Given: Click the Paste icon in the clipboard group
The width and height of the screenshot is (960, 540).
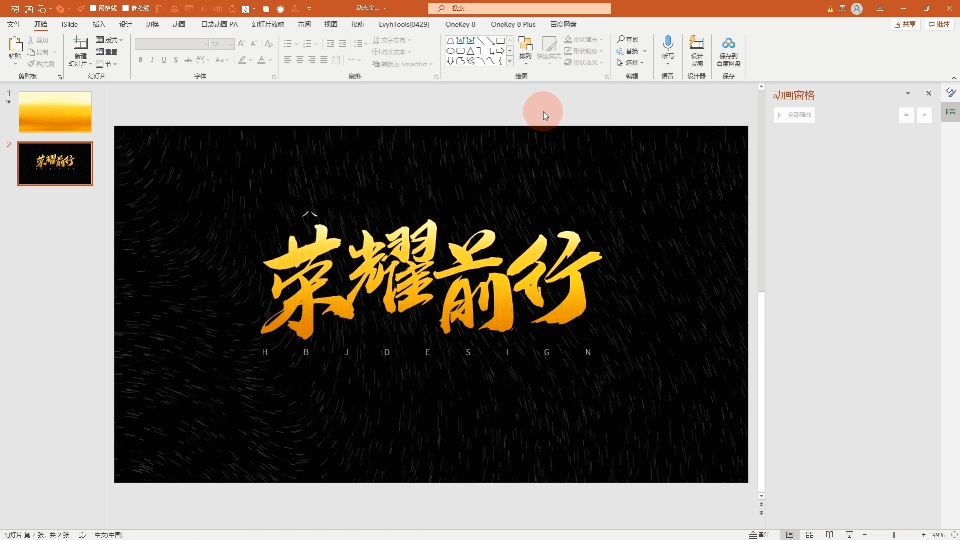Looking at the screenshot, I should point(15,46).
